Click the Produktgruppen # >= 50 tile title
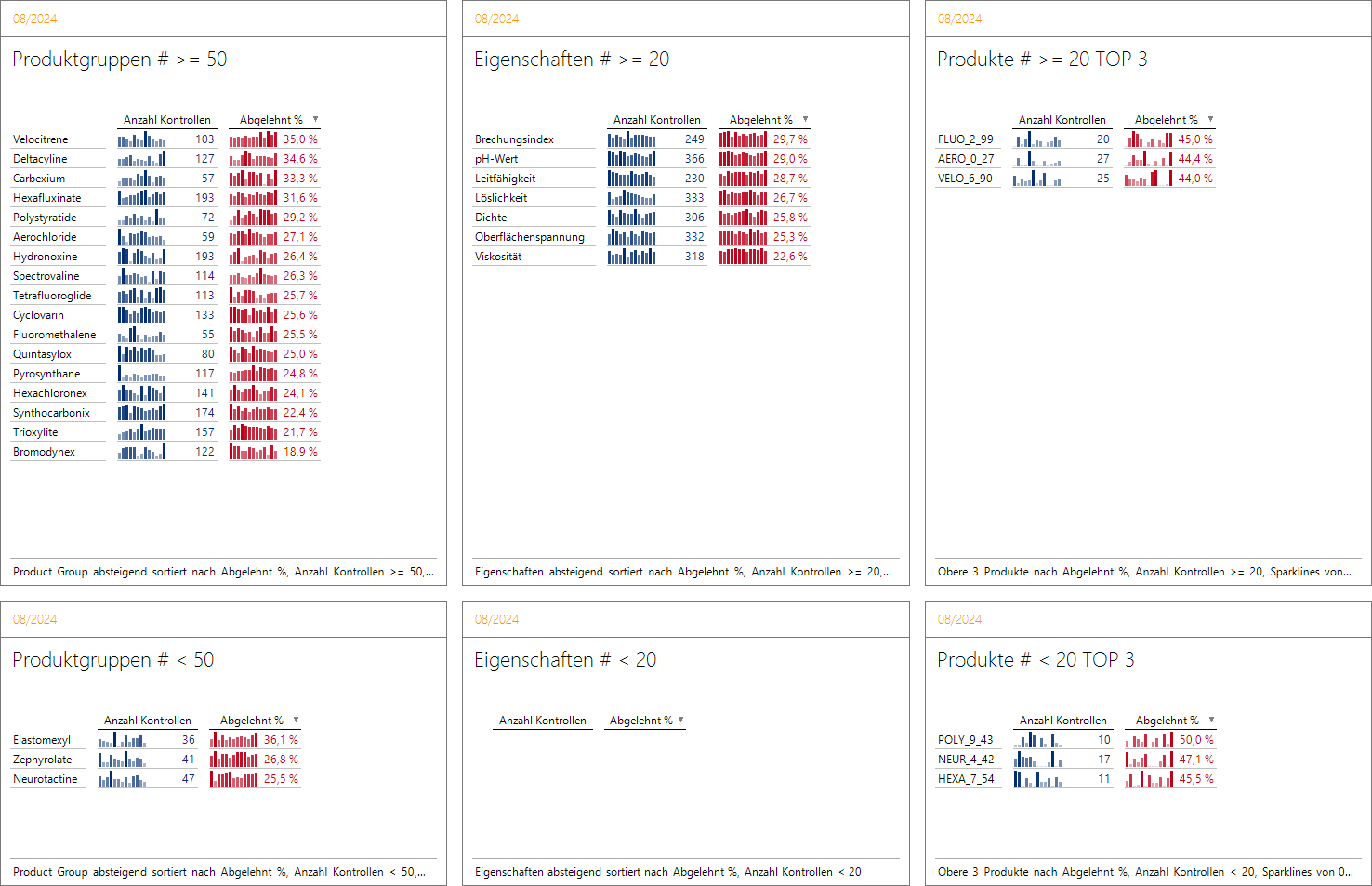The height and width of the screenshot is (886, 1372). pos(119,60)
